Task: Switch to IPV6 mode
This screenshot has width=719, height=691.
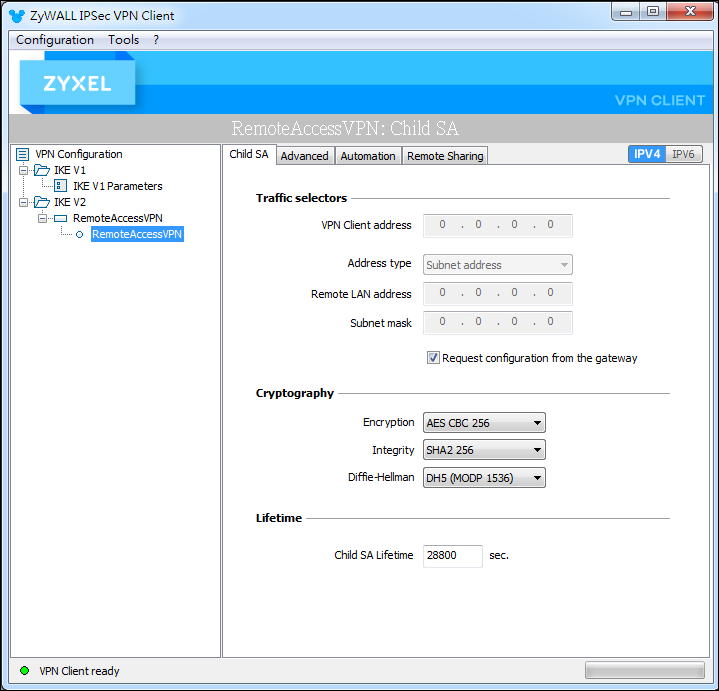Action: click(683, 154)
